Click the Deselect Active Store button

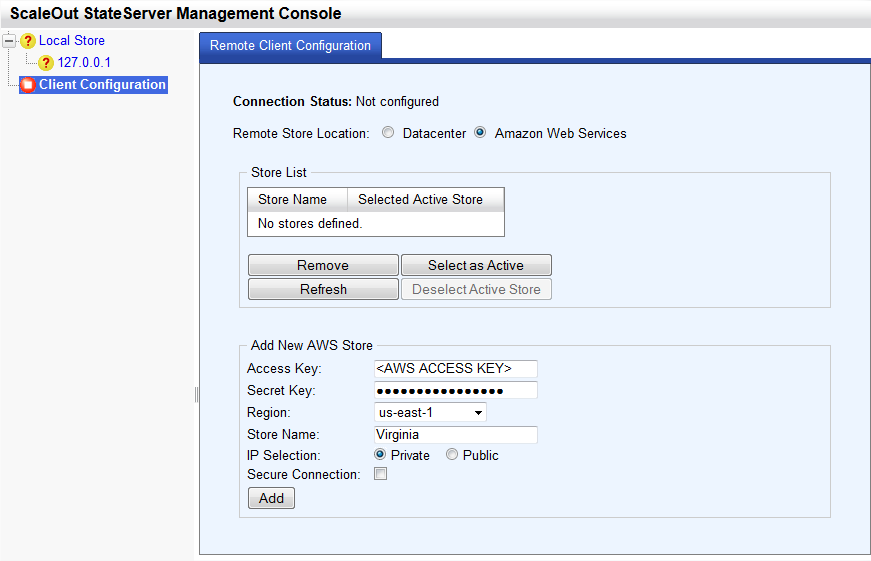(x=476, y=289)
